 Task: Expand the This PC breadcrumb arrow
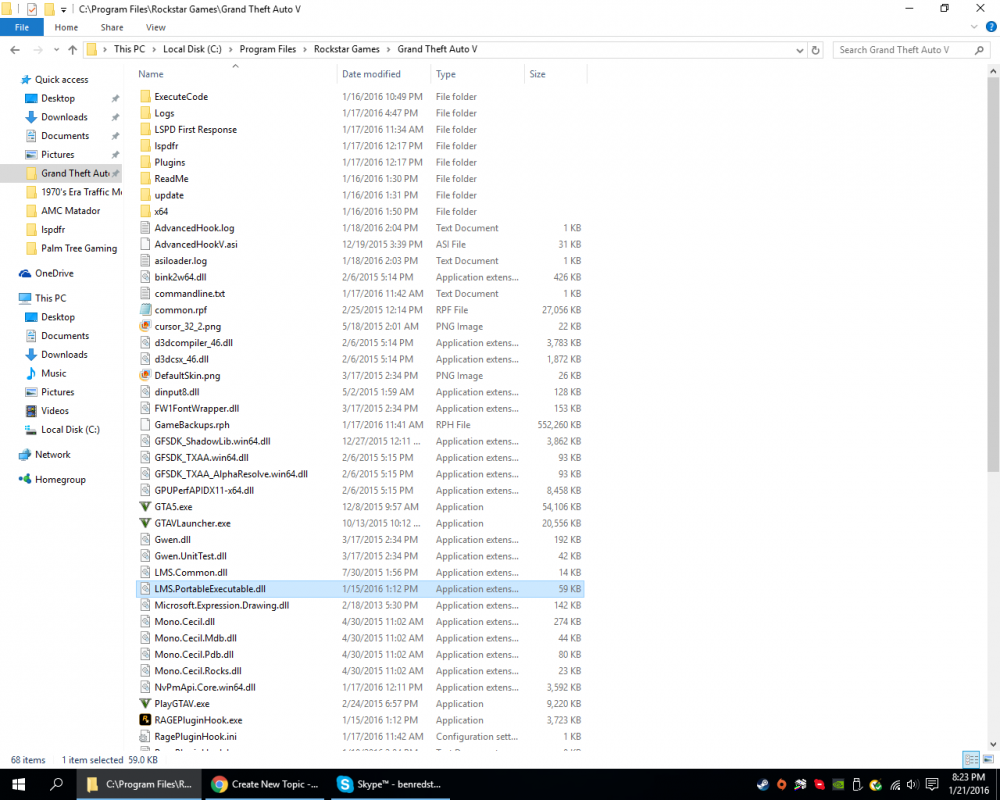coord(153,47)
